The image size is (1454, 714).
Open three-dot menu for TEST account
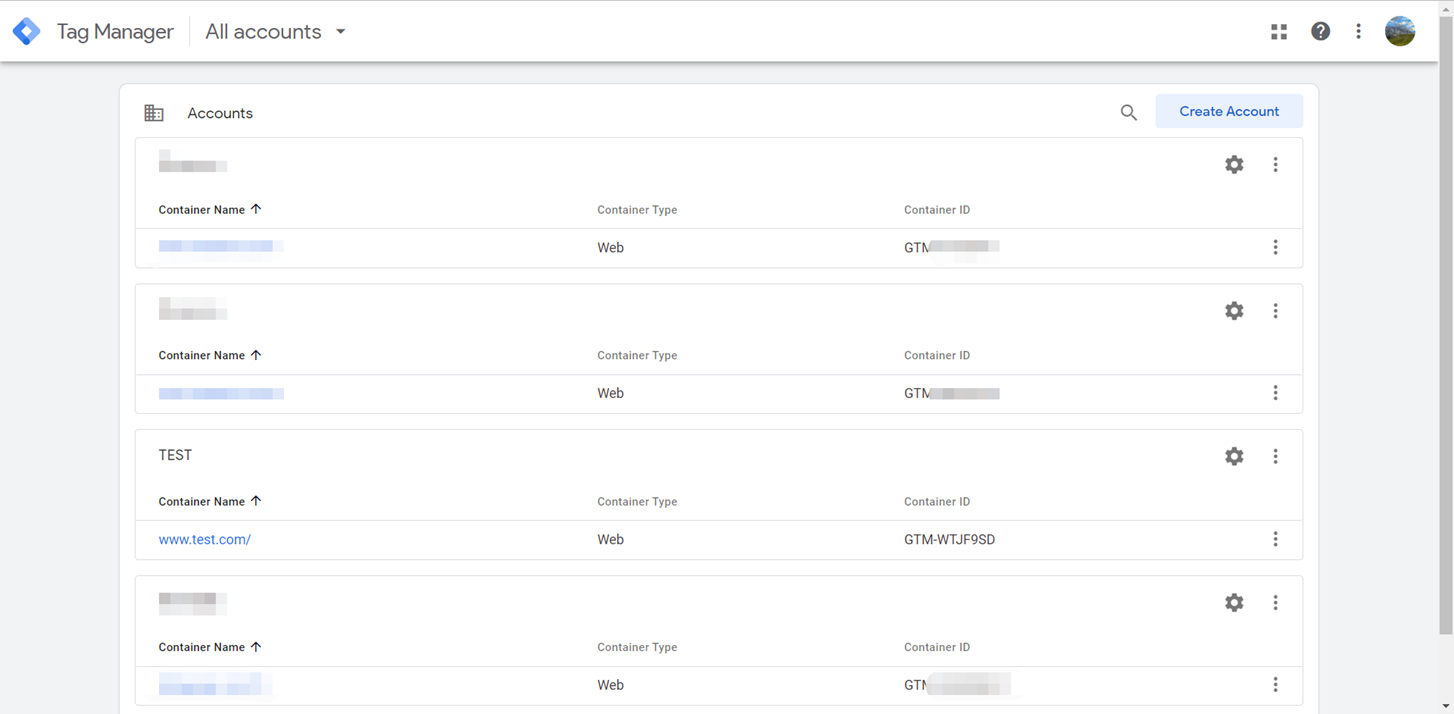1275,456
